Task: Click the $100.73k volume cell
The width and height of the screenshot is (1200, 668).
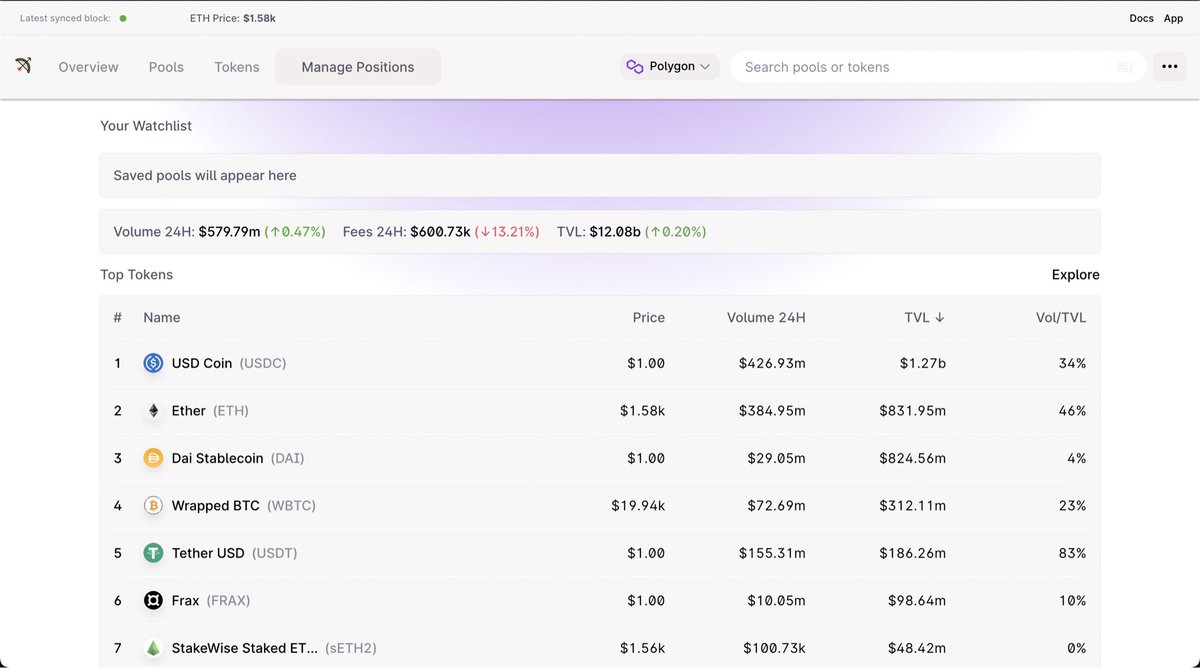Action: [774, 648]
